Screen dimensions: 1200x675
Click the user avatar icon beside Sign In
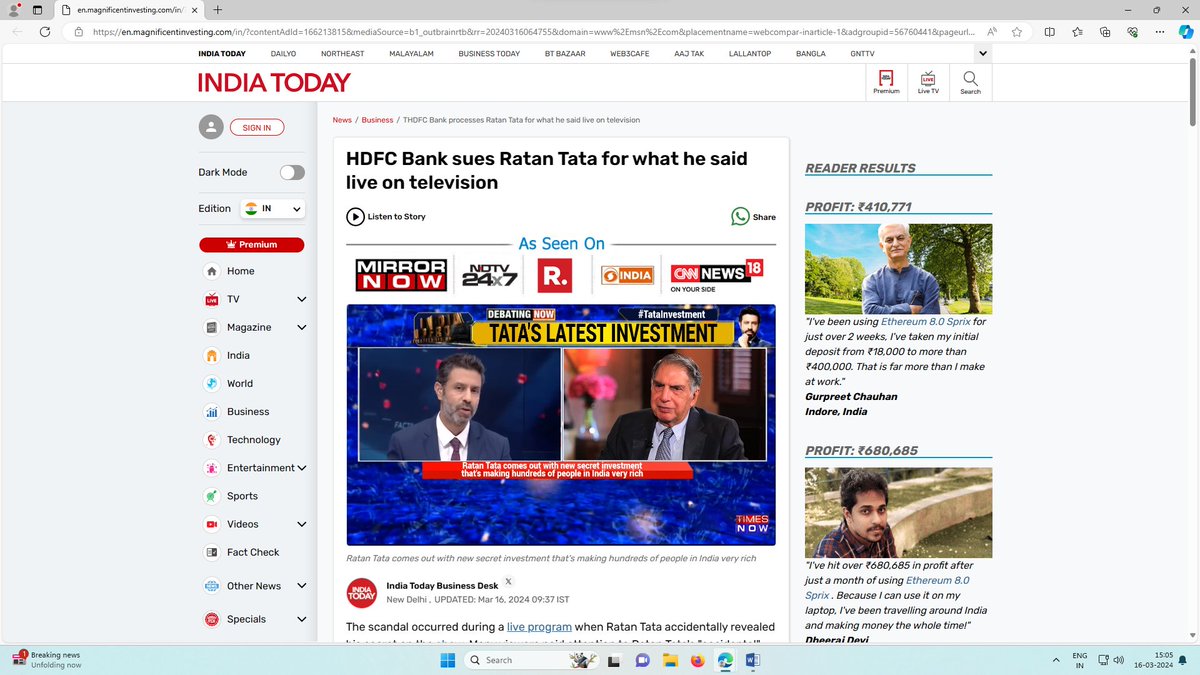[x=211, y=127]
